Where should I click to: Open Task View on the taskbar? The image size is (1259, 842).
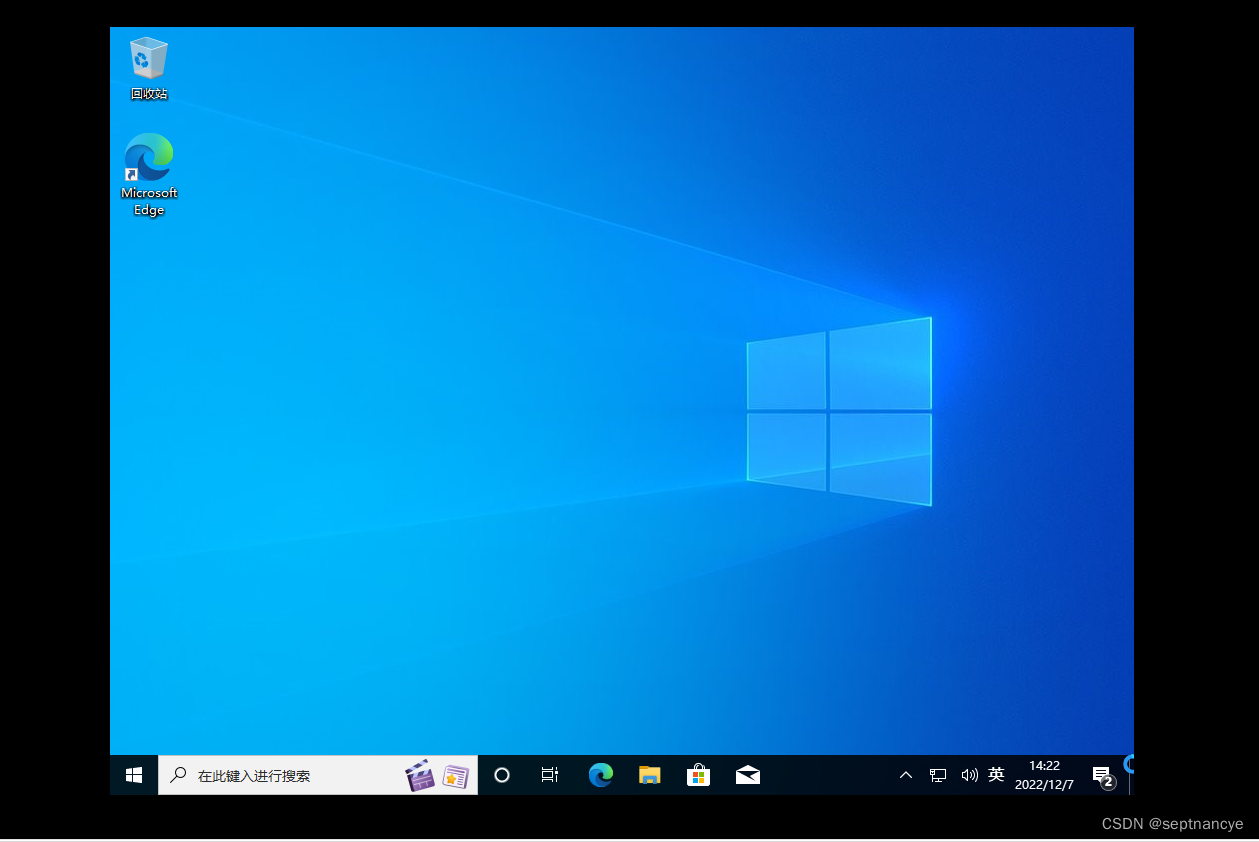(550, 775)
